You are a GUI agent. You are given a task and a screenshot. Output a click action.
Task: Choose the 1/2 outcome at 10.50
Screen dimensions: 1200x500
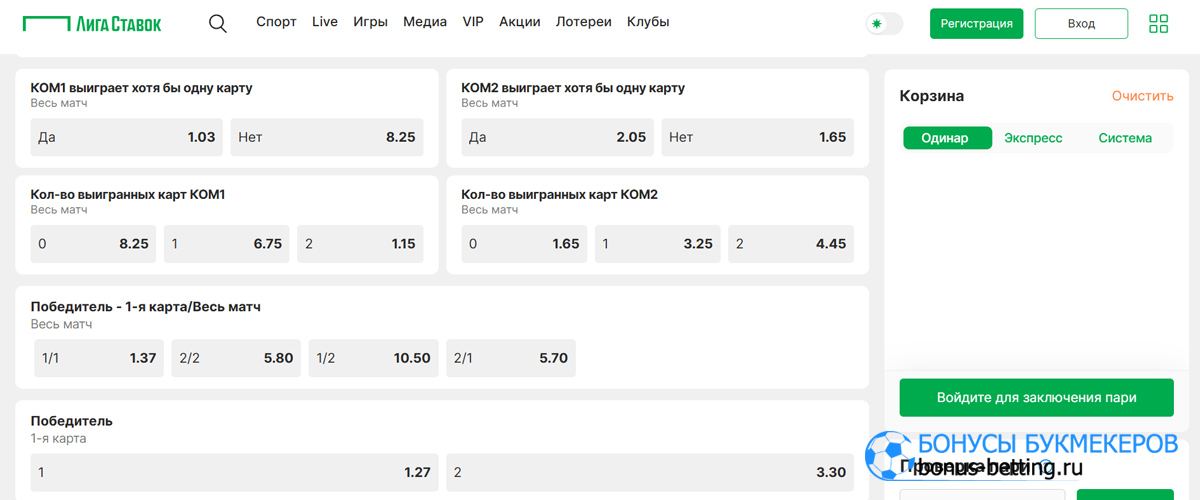point(374,358)
